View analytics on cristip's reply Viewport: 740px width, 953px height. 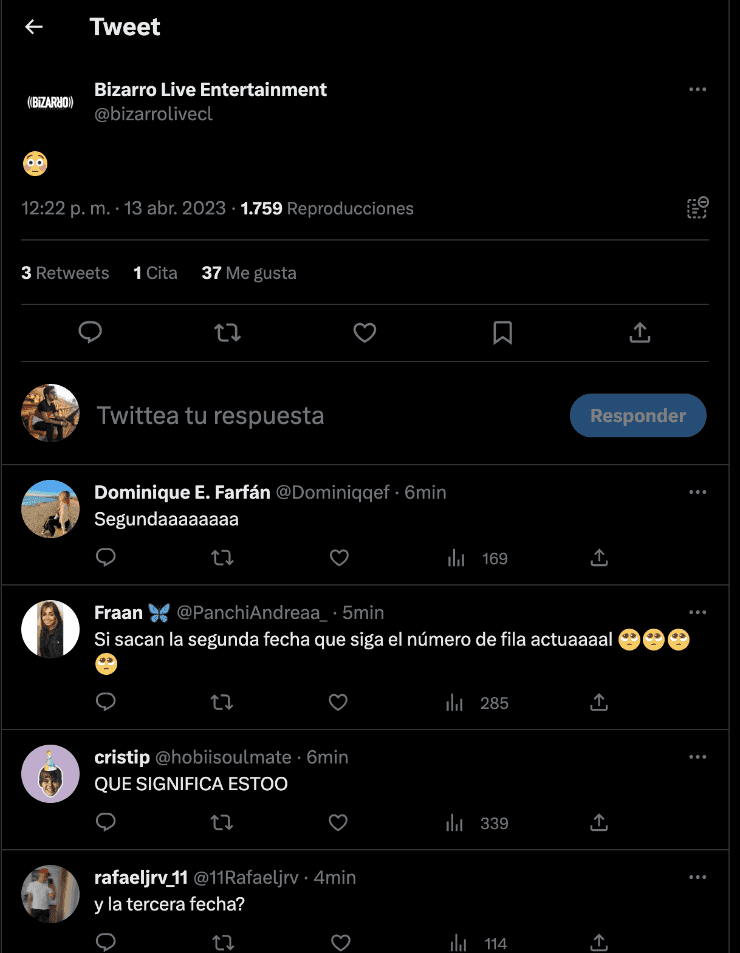pos(456,823)
